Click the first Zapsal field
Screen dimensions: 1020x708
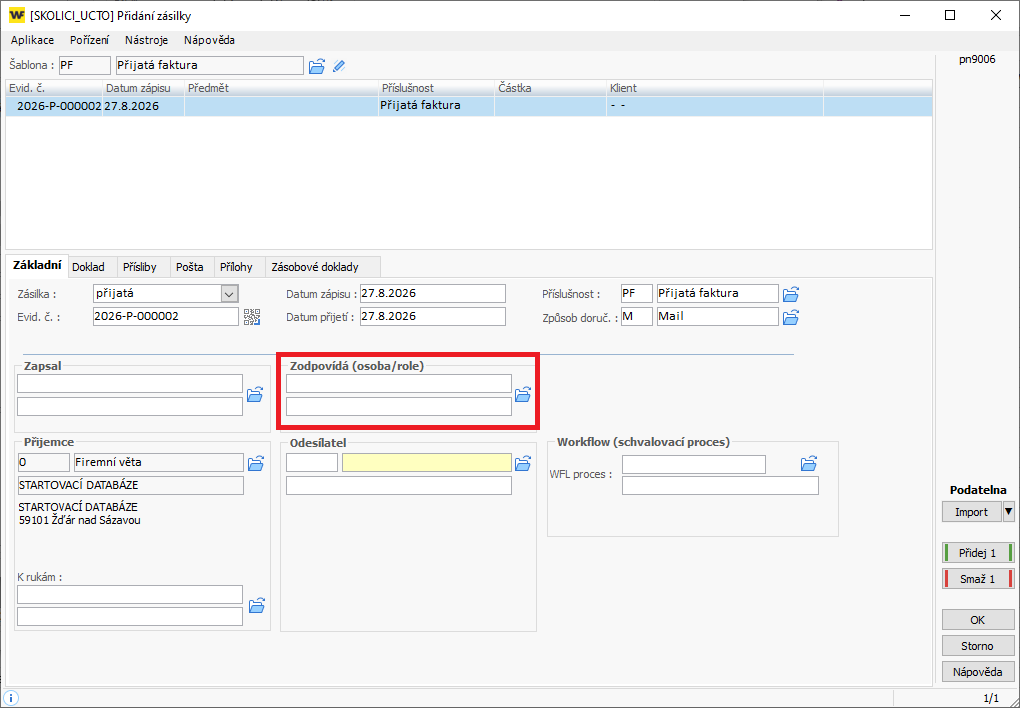(x=129, y=383)
